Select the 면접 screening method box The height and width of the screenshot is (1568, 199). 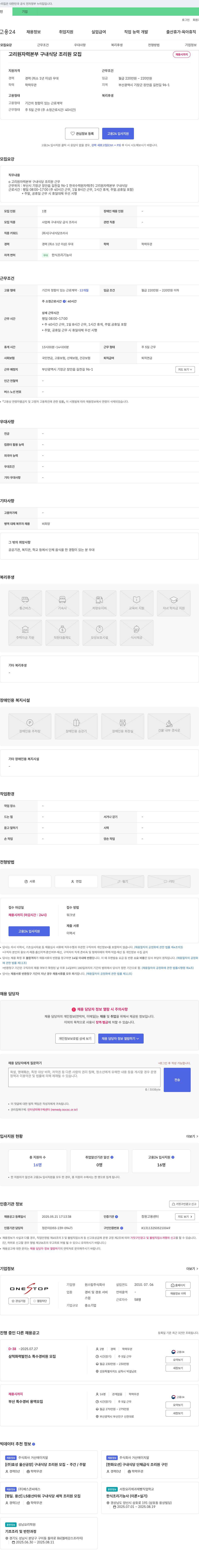point(76,881)
